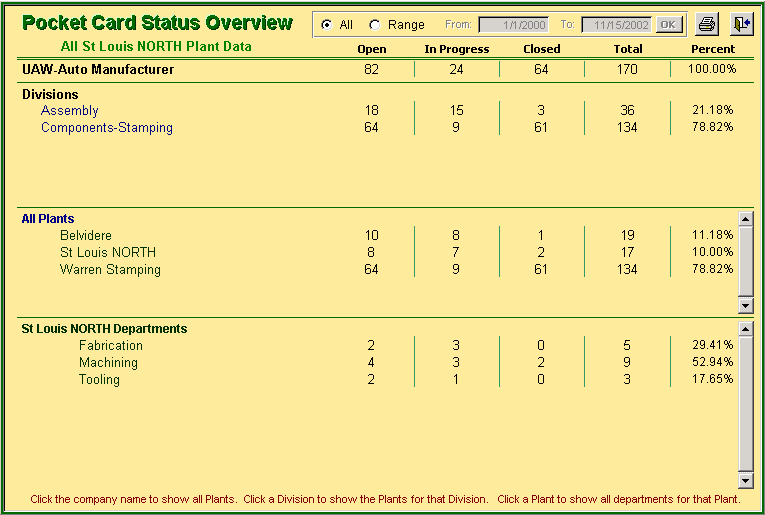Click the From date field
This screenshot has width=765, height=515.
pos(513,24)
